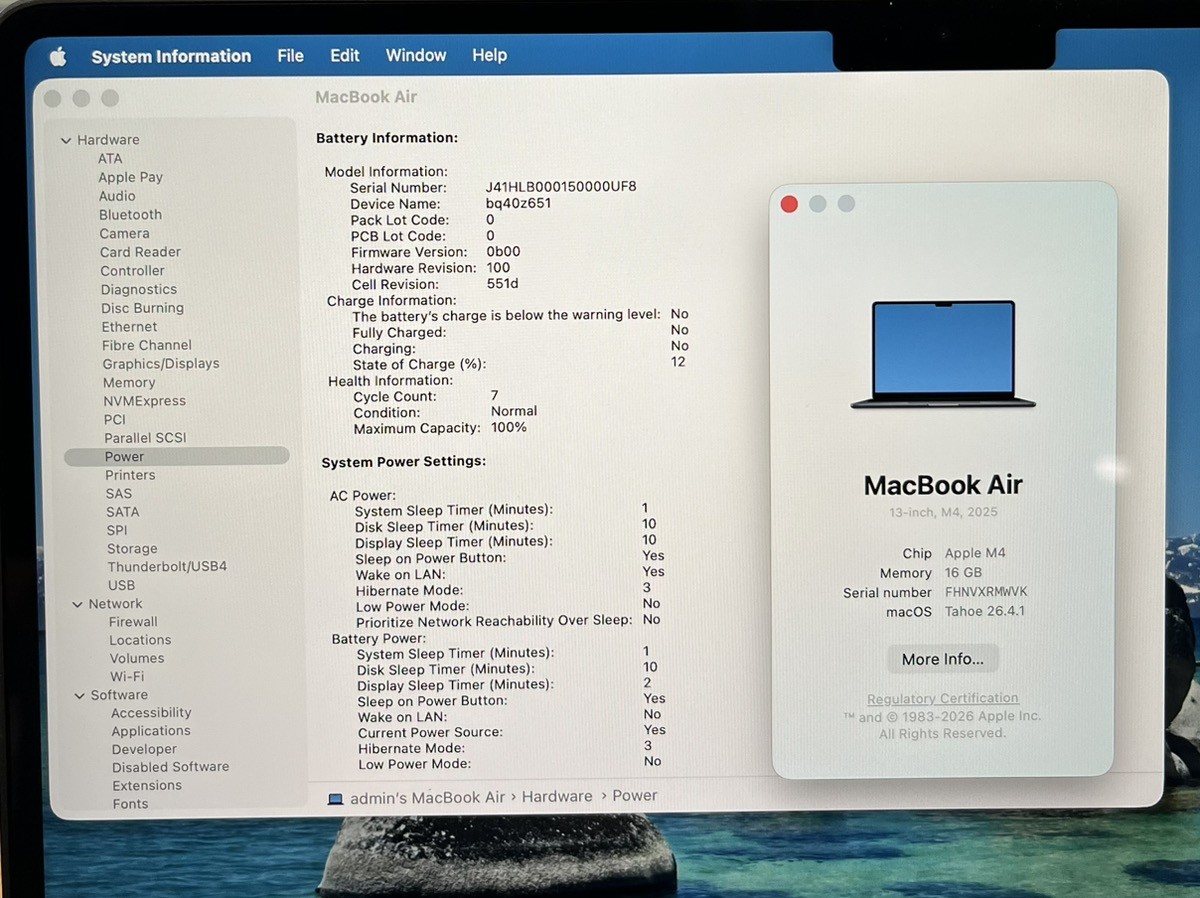Click the Battery Information heading

click(387, 138)
